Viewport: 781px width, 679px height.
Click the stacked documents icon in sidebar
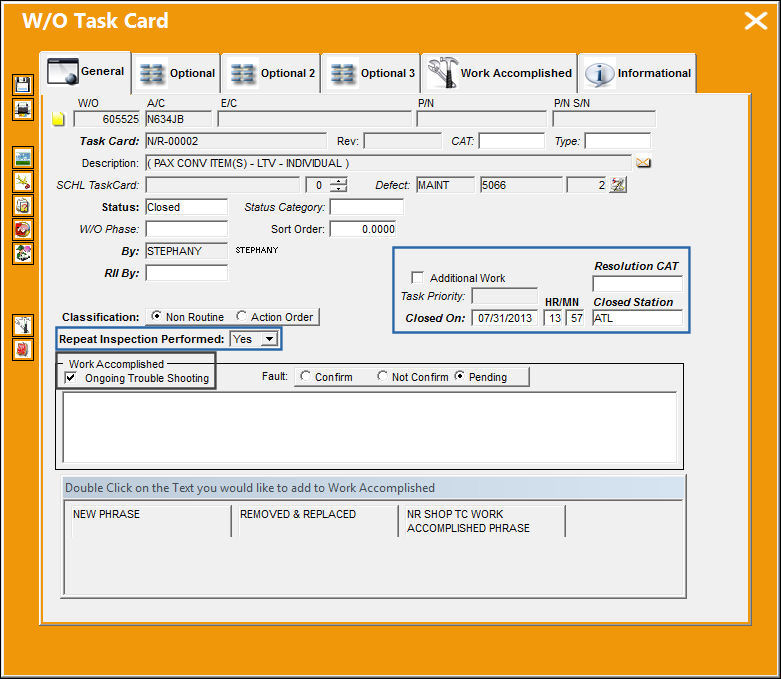click(x=23, y=206)
